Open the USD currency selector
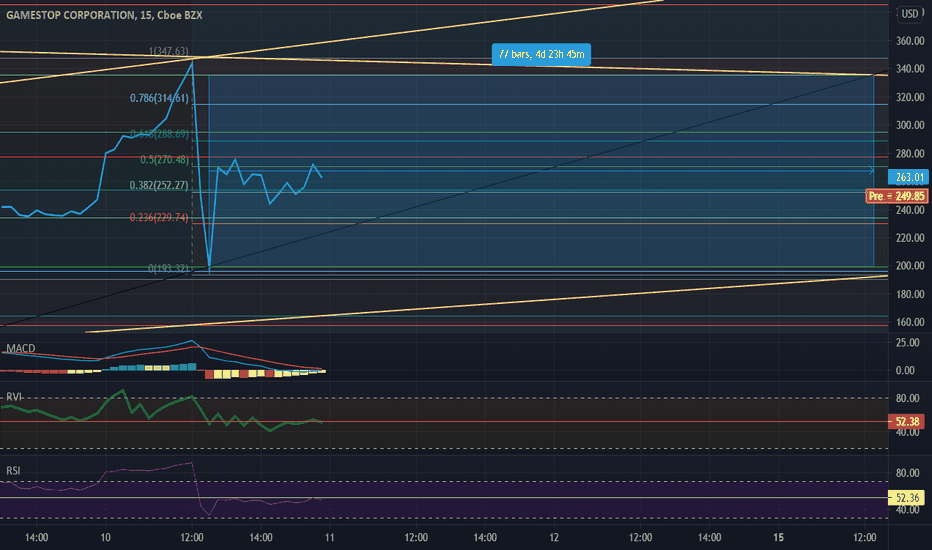The image size is (932, 550). pyautogui.click(x=910, y=13)
